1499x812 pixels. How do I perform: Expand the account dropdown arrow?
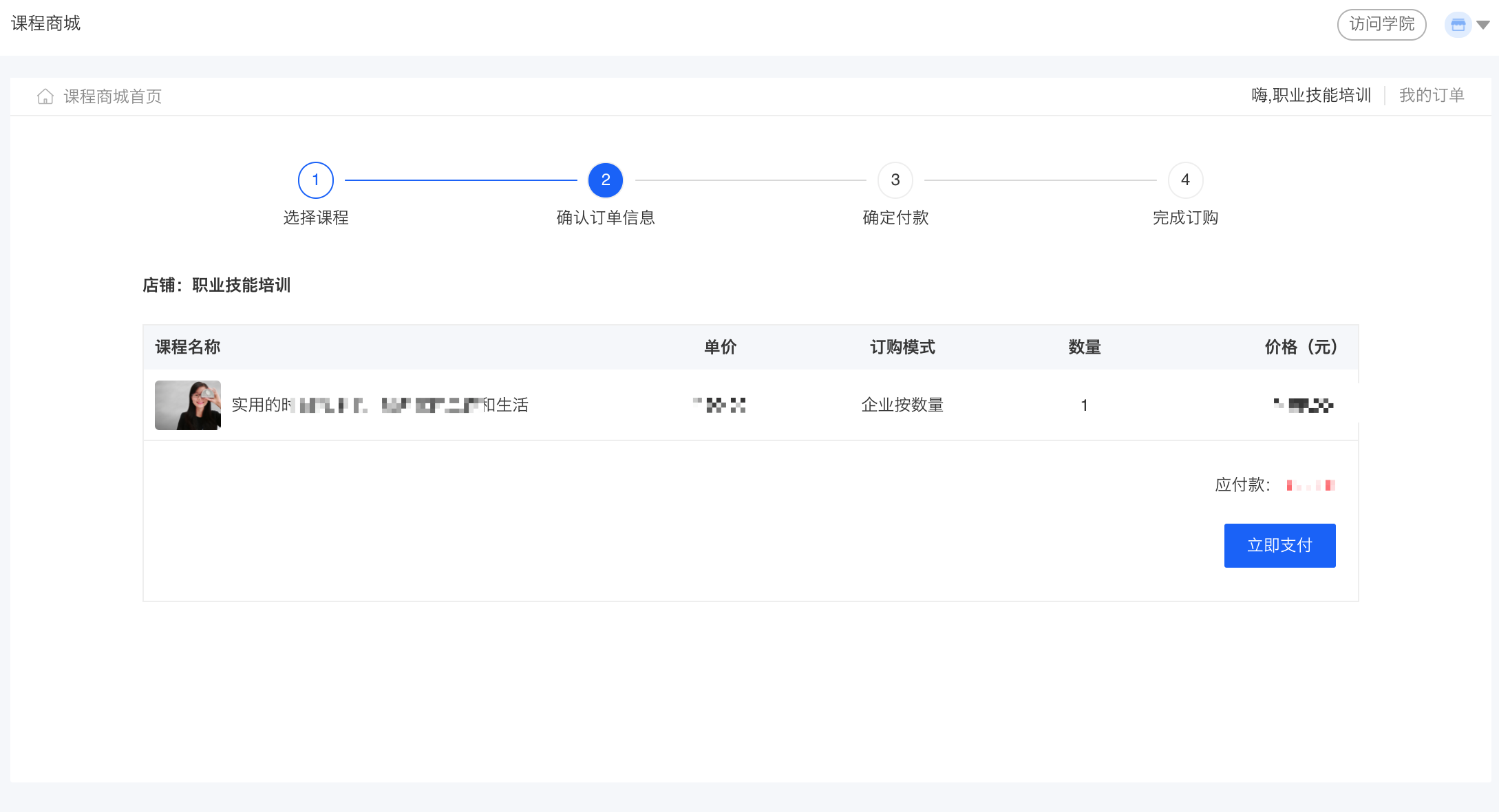1483,25
